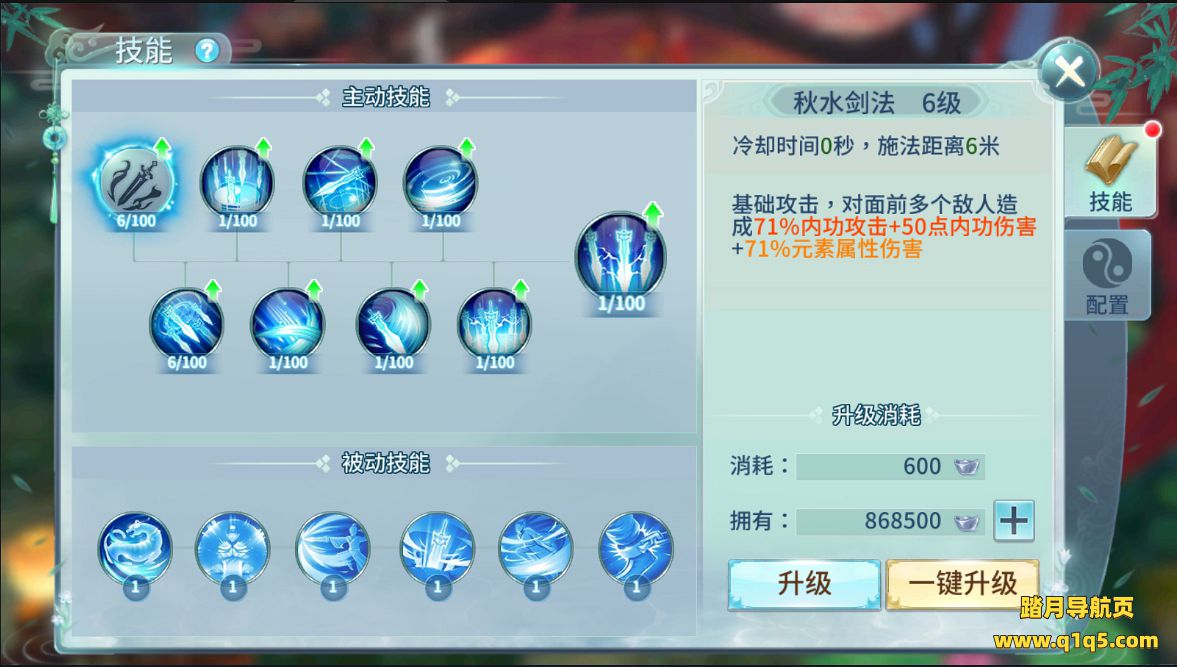
Task: Click the 一键升级 button
Action: pos(962,584)
